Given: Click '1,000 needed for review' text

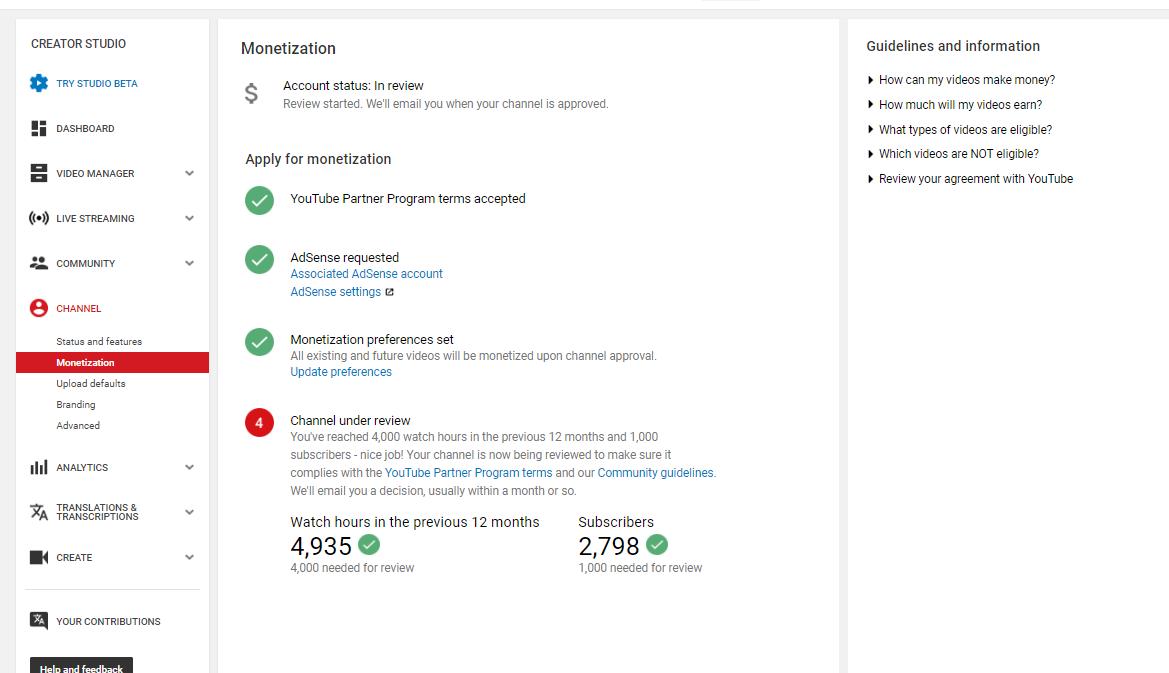Looking at the screenshot, I should click(x=640, y=568).
